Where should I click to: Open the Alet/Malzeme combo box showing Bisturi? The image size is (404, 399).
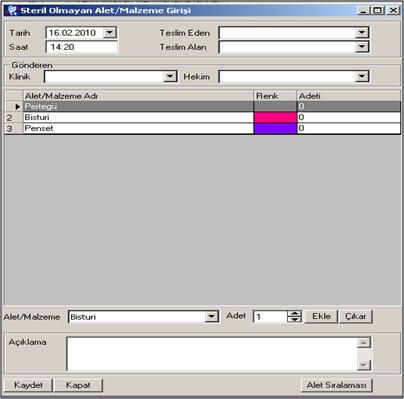point(211,316)
